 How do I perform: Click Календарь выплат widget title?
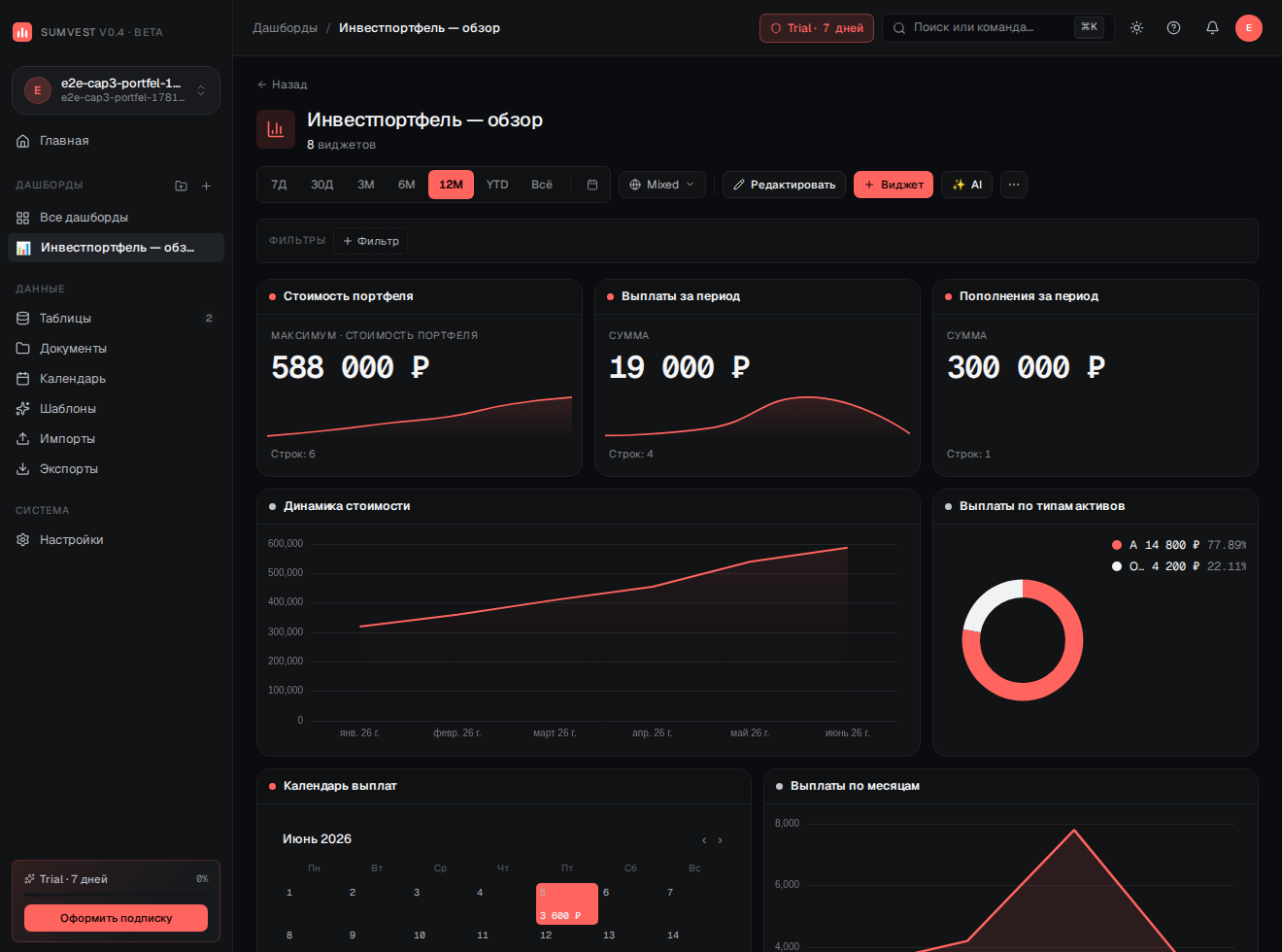pos(340,786)
